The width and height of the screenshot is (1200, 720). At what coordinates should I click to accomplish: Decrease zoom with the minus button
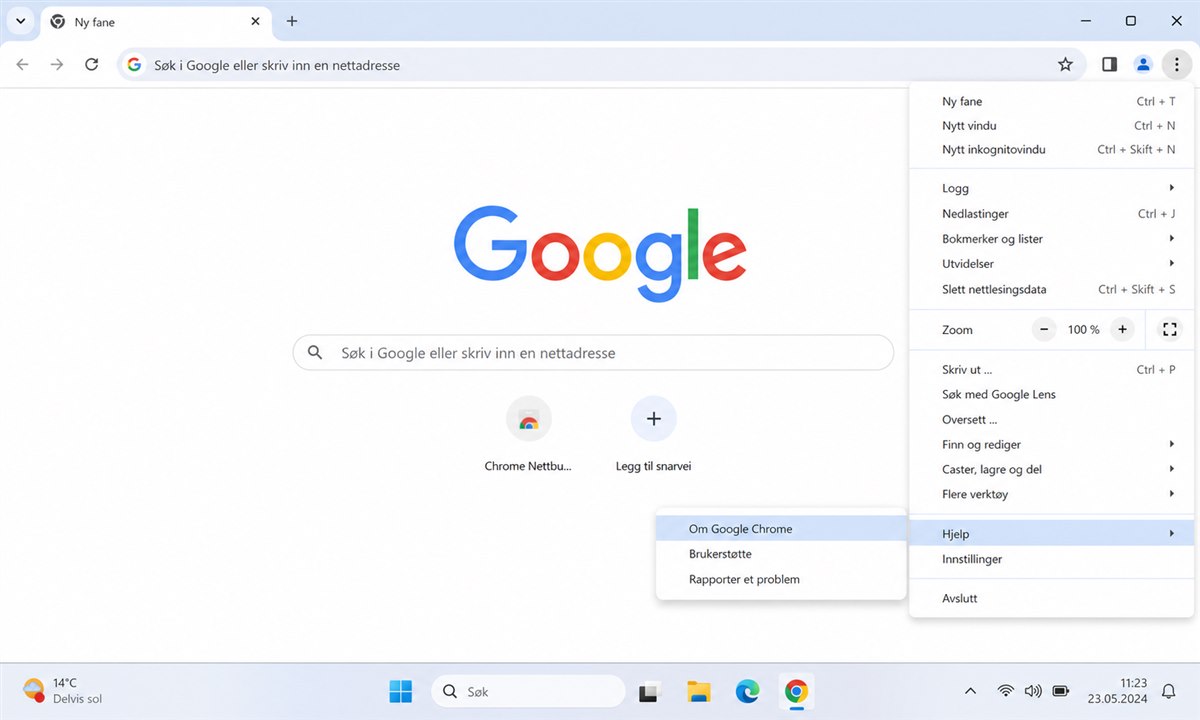(1044, 329)
